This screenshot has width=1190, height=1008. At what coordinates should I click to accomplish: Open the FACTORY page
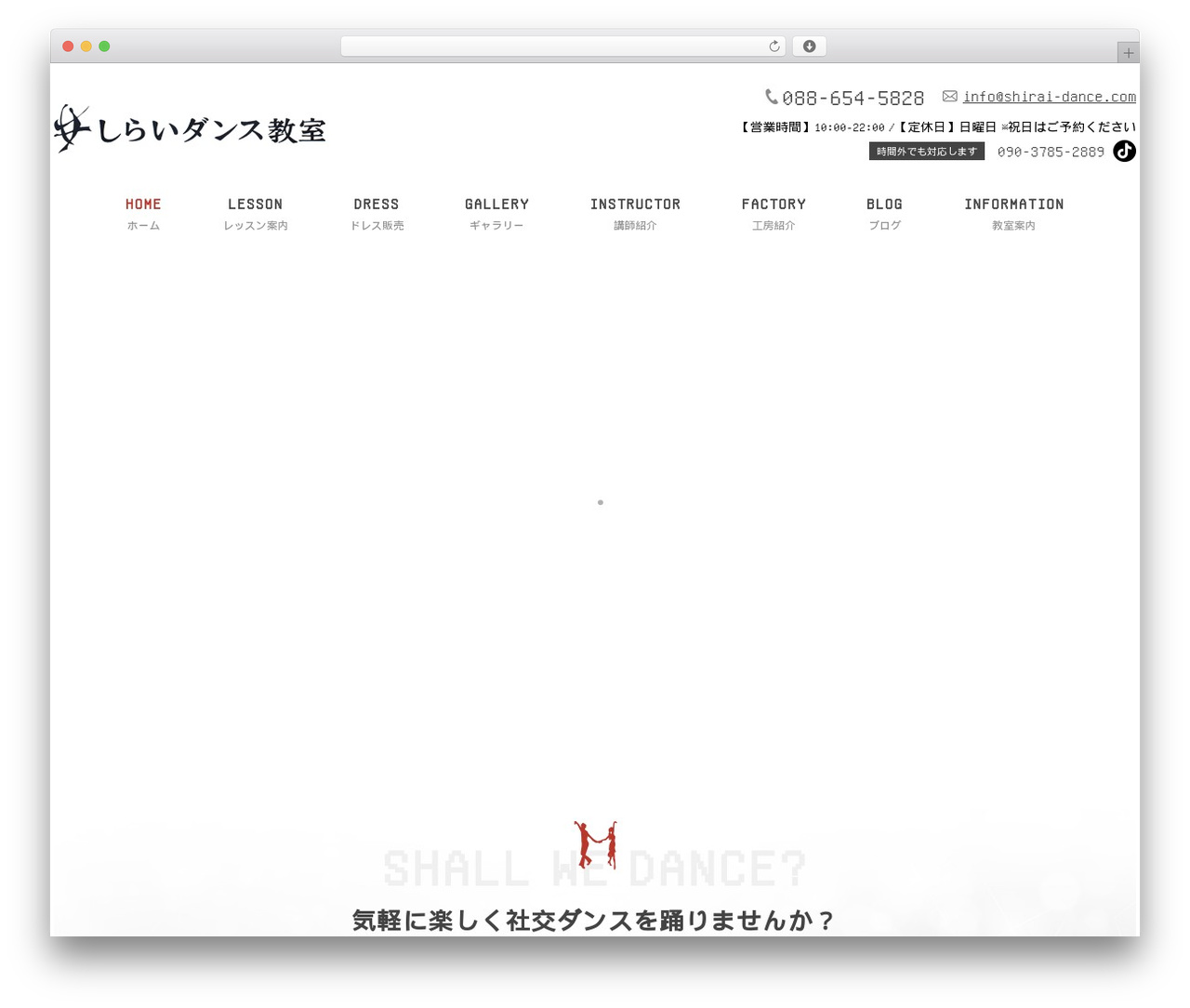[773, 213]
